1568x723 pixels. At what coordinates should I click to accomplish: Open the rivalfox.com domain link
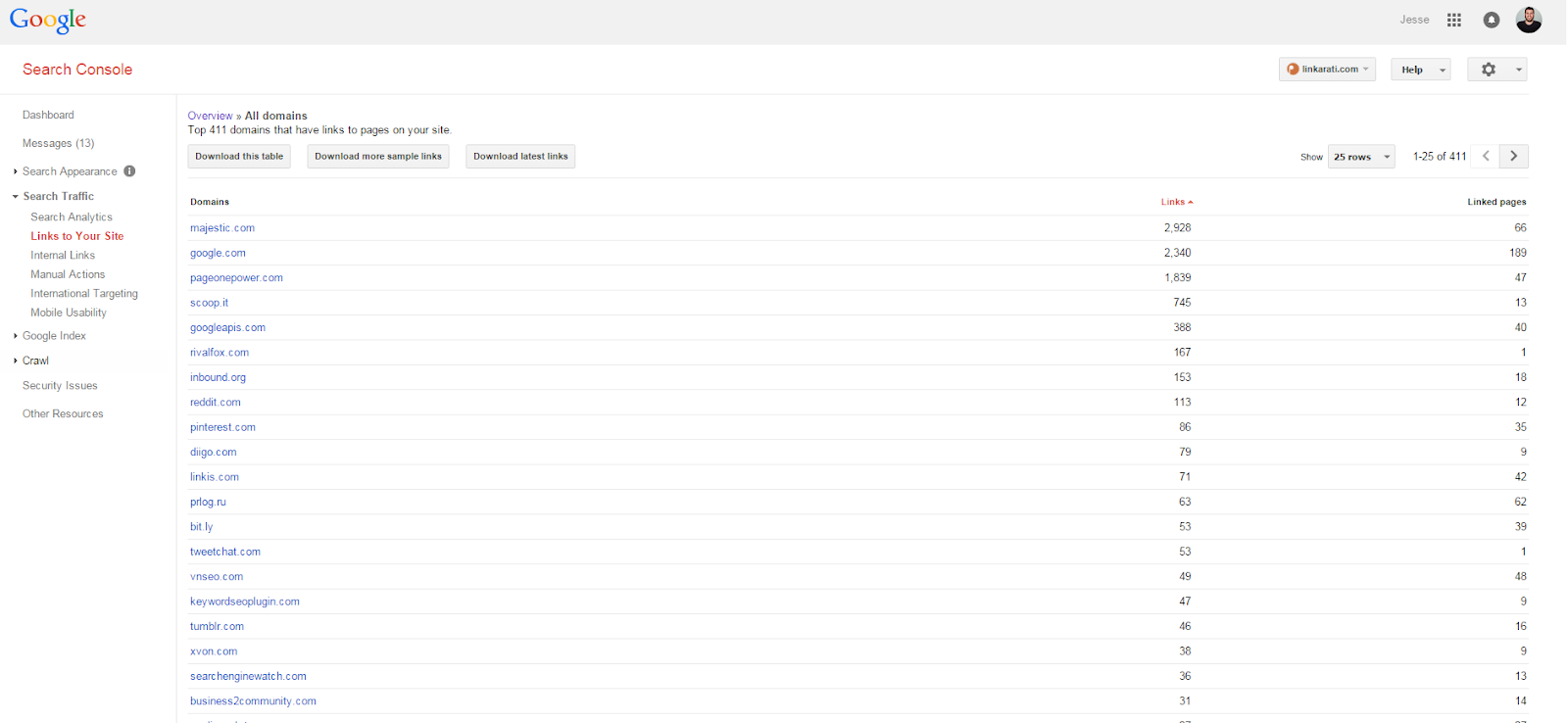(x=220, y=353)
